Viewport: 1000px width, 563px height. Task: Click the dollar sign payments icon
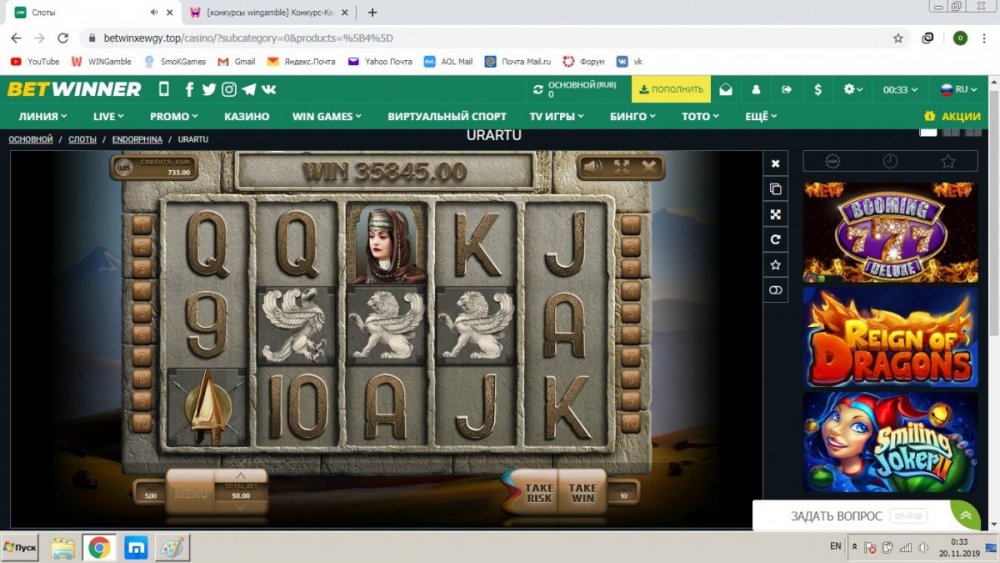[818, 89]
